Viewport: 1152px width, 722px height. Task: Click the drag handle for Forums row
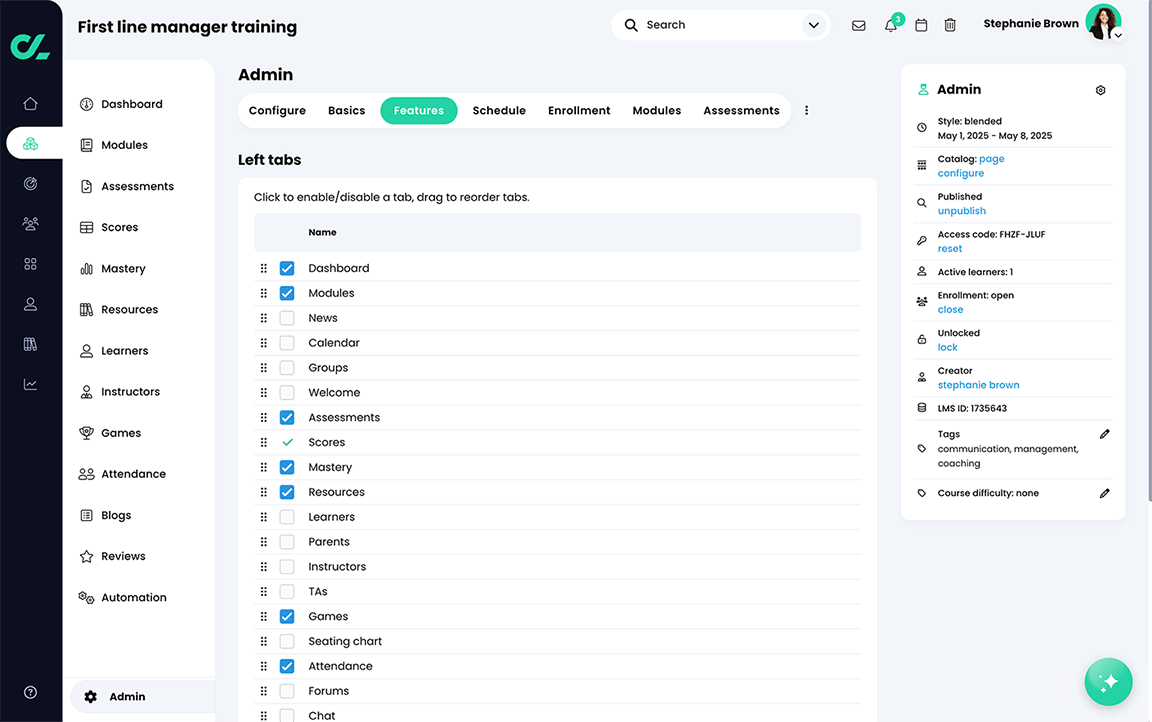pos(263,690)
